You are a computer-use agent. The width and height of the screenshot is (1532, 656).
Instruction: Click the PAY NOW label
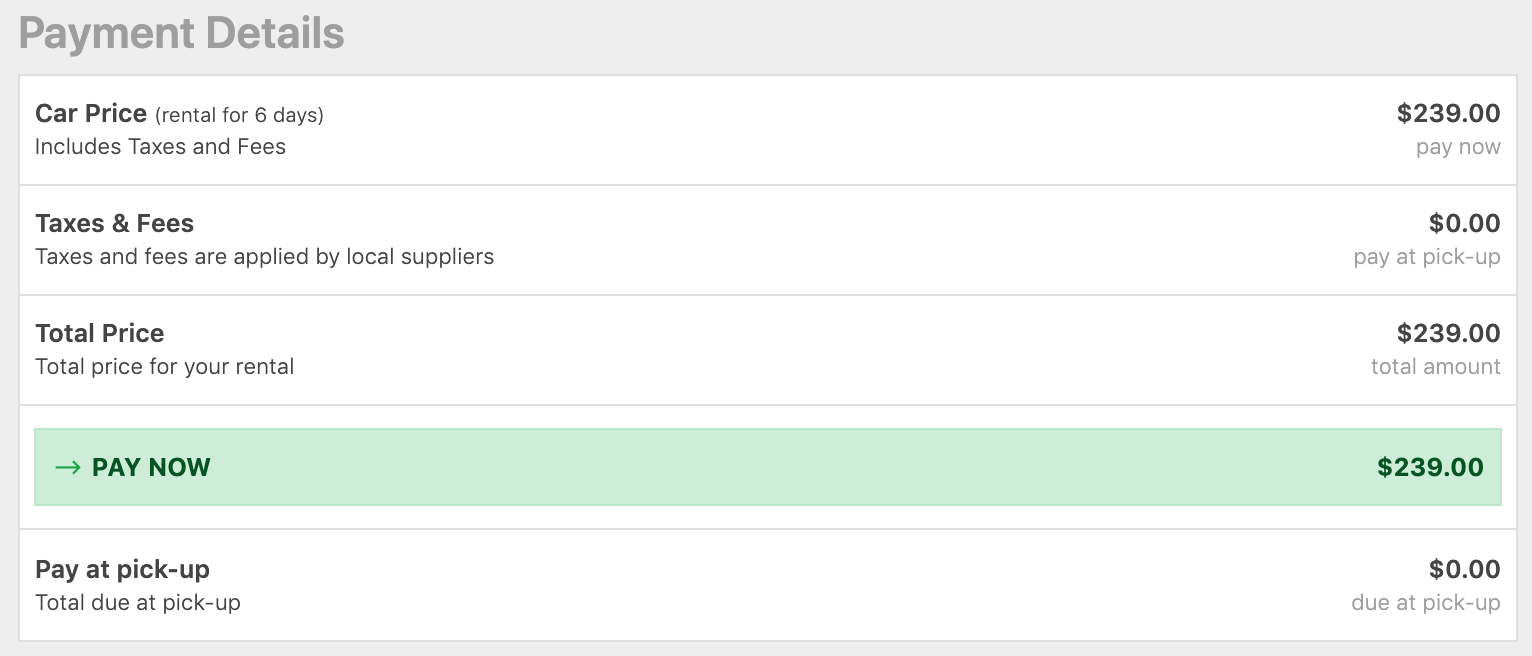(x=151, y=467)
